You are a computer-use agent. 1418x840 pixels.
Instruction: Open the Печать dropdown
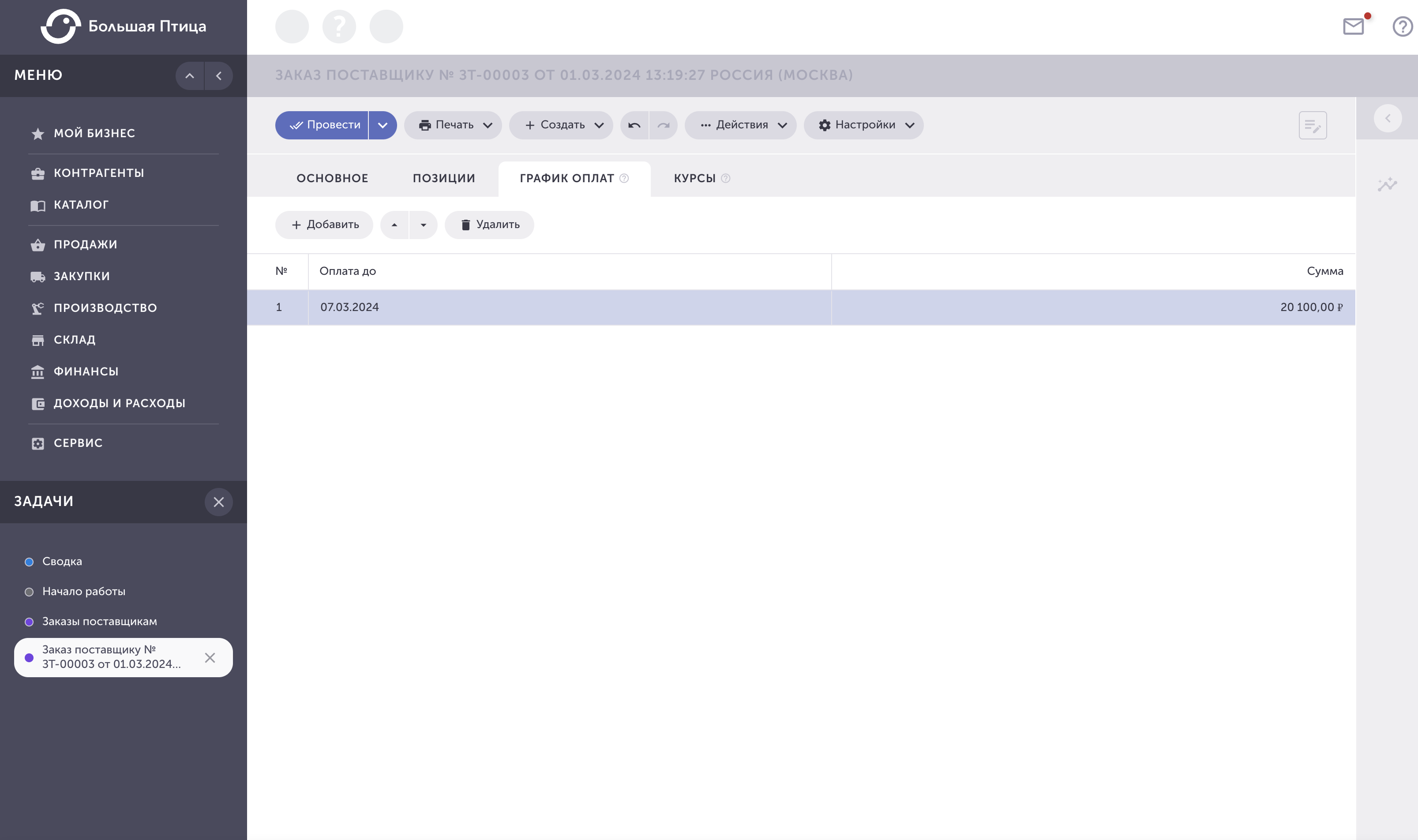tap(453, 125)
